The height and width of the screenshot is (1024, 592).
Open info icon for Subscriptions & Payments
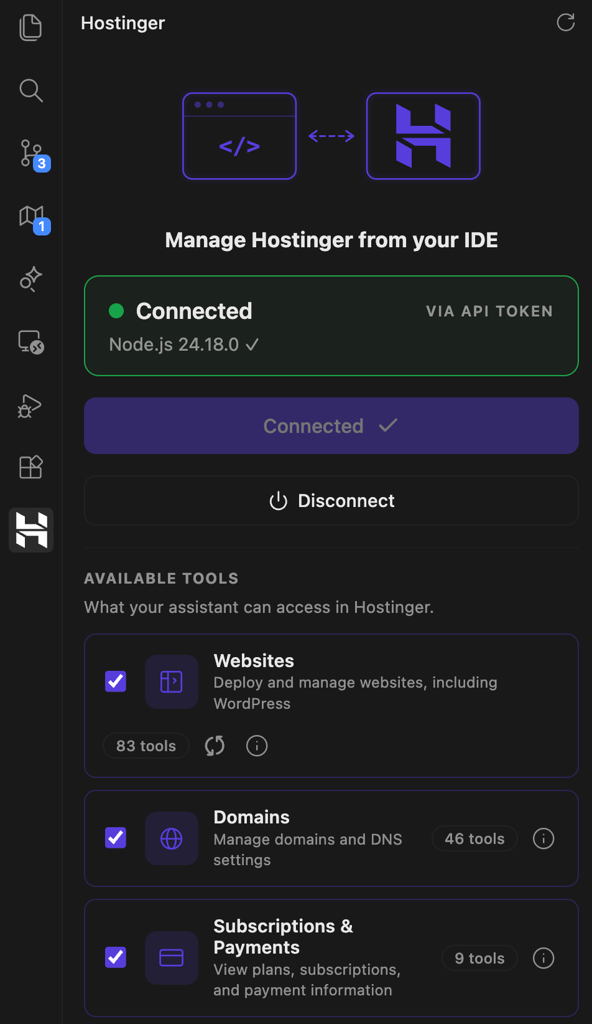coord(543,958)
